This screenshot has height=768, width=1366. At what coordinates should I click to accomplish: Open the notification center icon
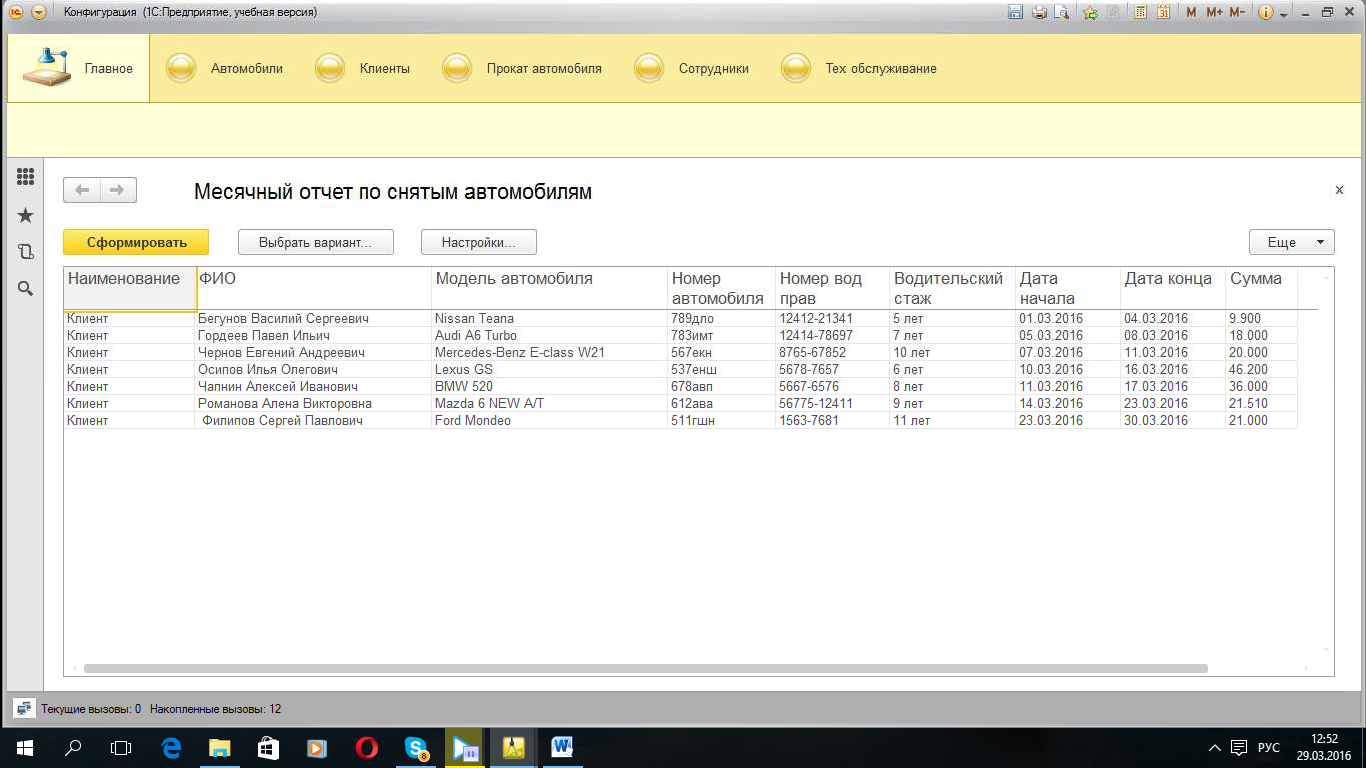point(1239,747)
